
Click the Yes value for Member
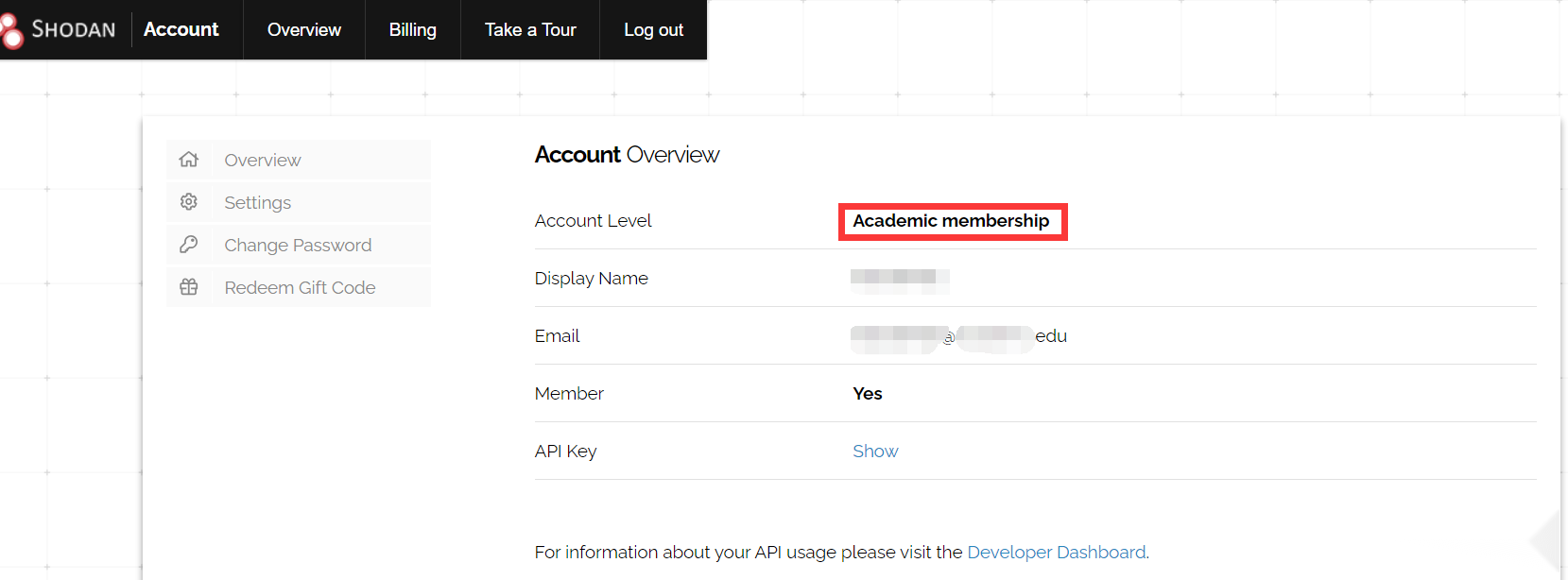point(867,393)
